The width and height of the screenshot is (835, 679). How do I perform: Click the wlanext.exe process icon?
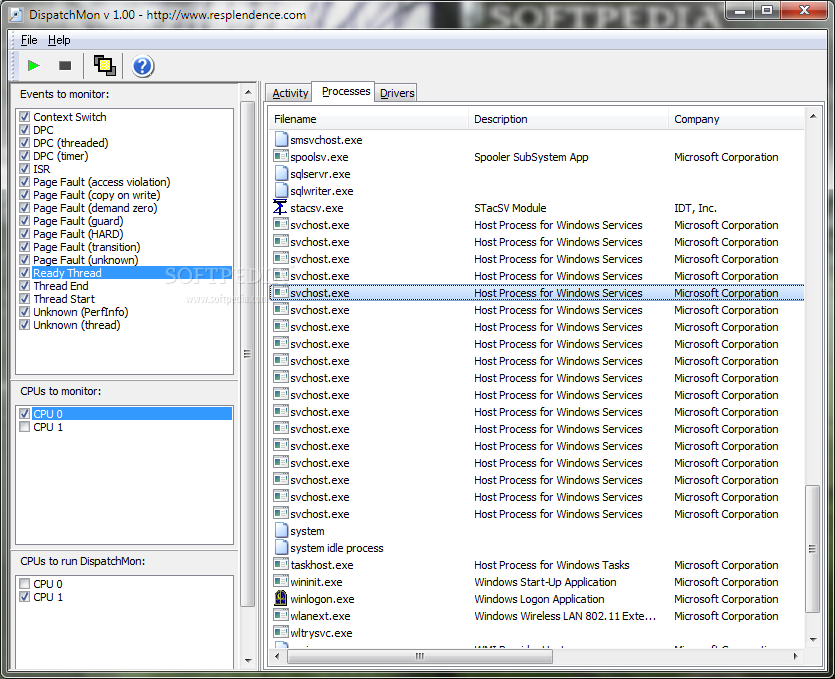click(281, 615)
